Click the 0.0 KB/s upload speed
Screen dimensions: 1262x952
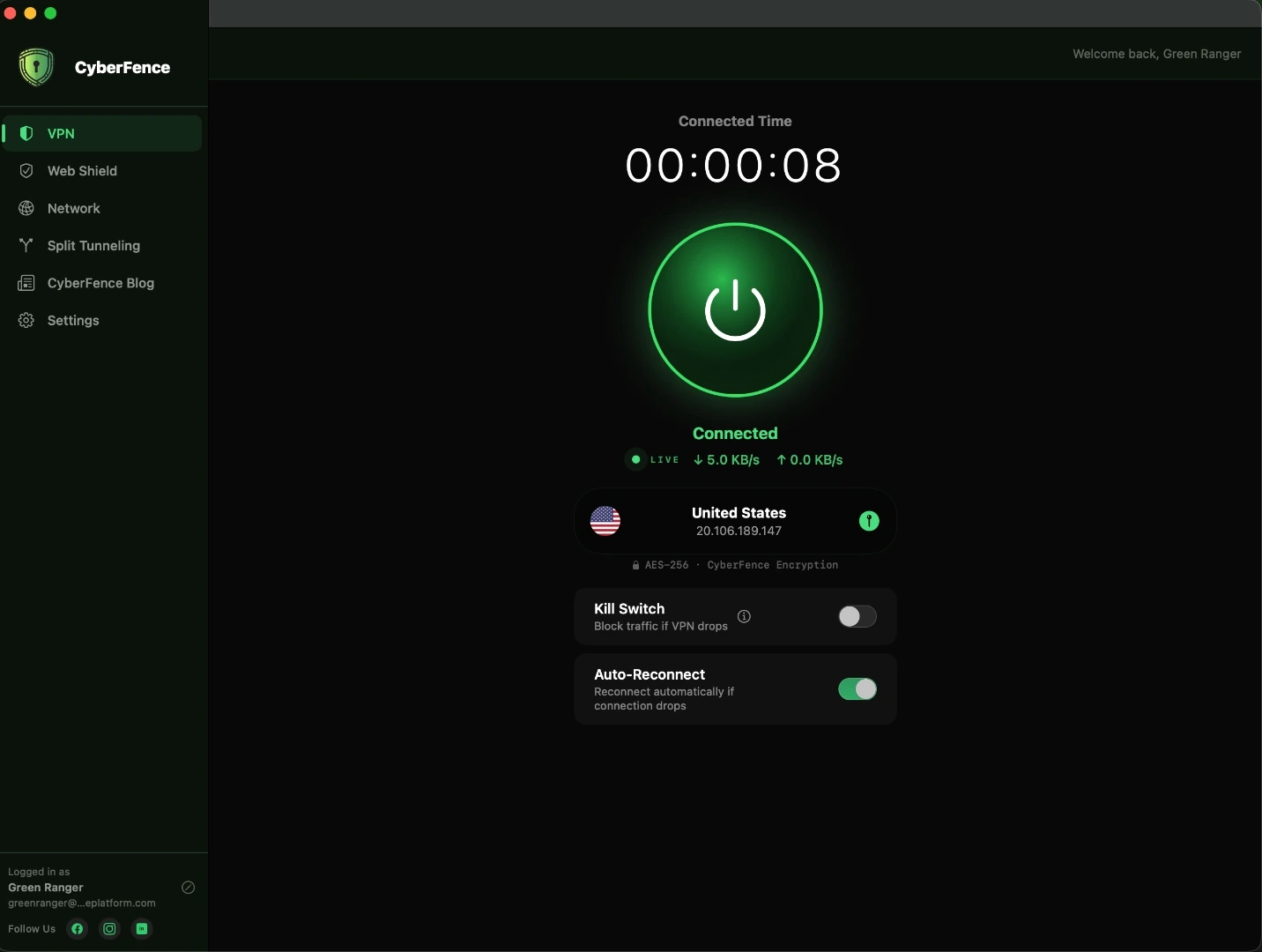809,460
